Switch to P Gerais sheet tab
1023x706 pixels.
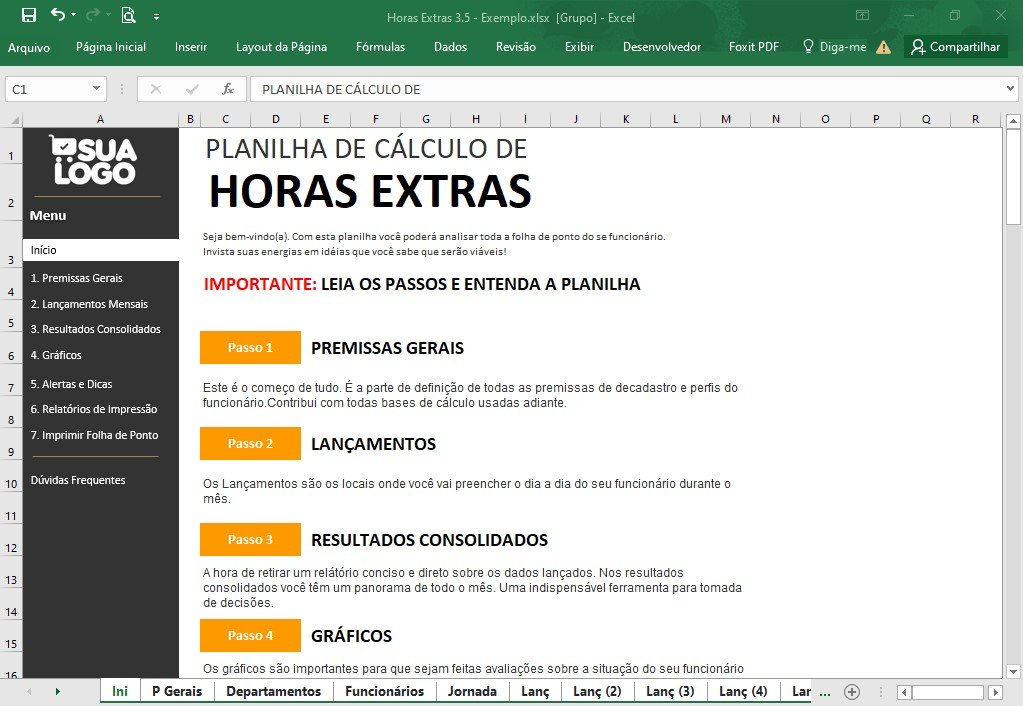pos(177,692)
